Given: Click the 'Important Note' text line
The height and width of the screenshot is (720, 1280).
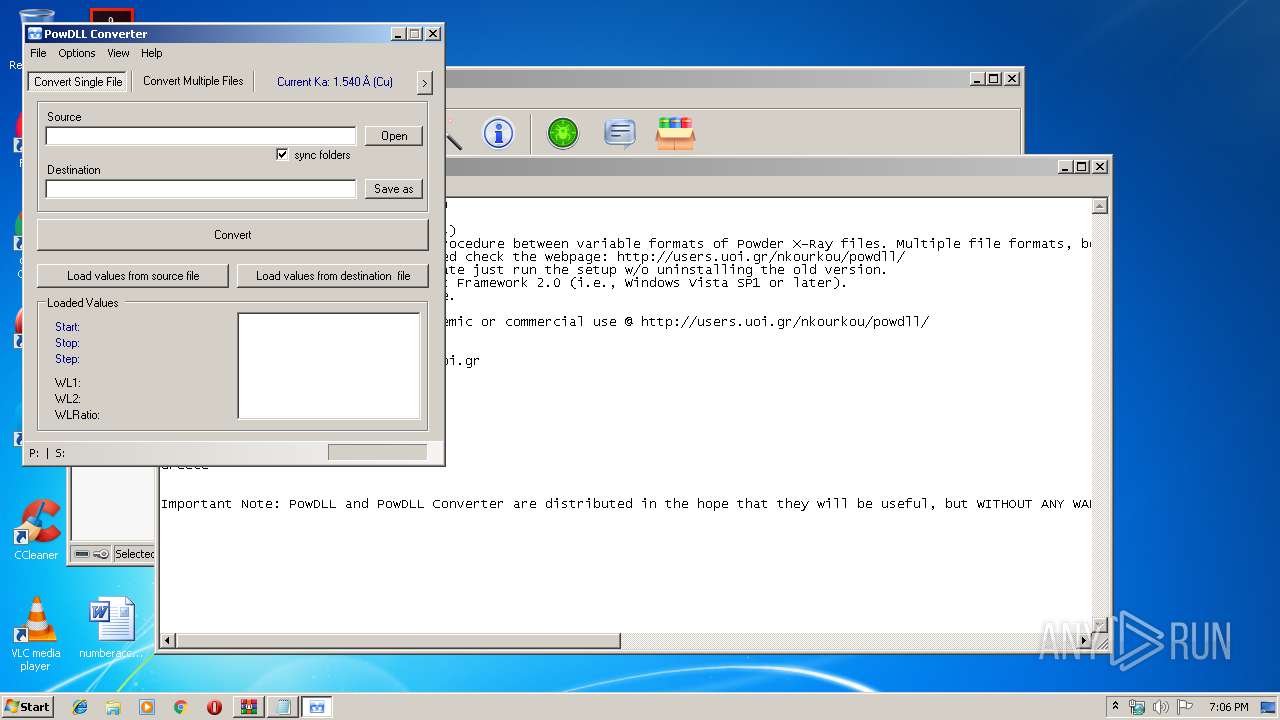Looking at the screenshot, I should point(626,504).
